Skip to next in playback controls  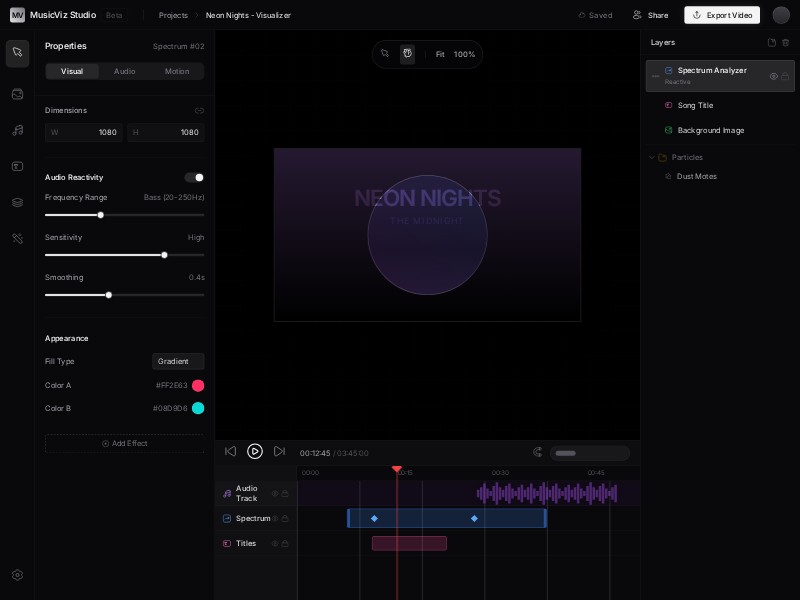click(x=279, y=451)
